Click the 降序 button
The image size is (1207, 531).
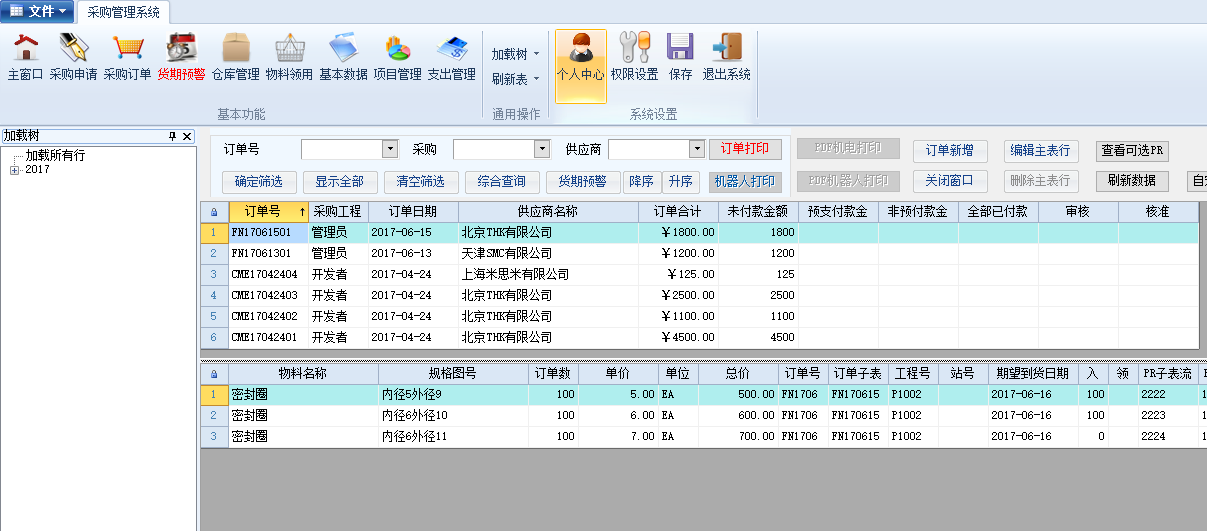641,182
